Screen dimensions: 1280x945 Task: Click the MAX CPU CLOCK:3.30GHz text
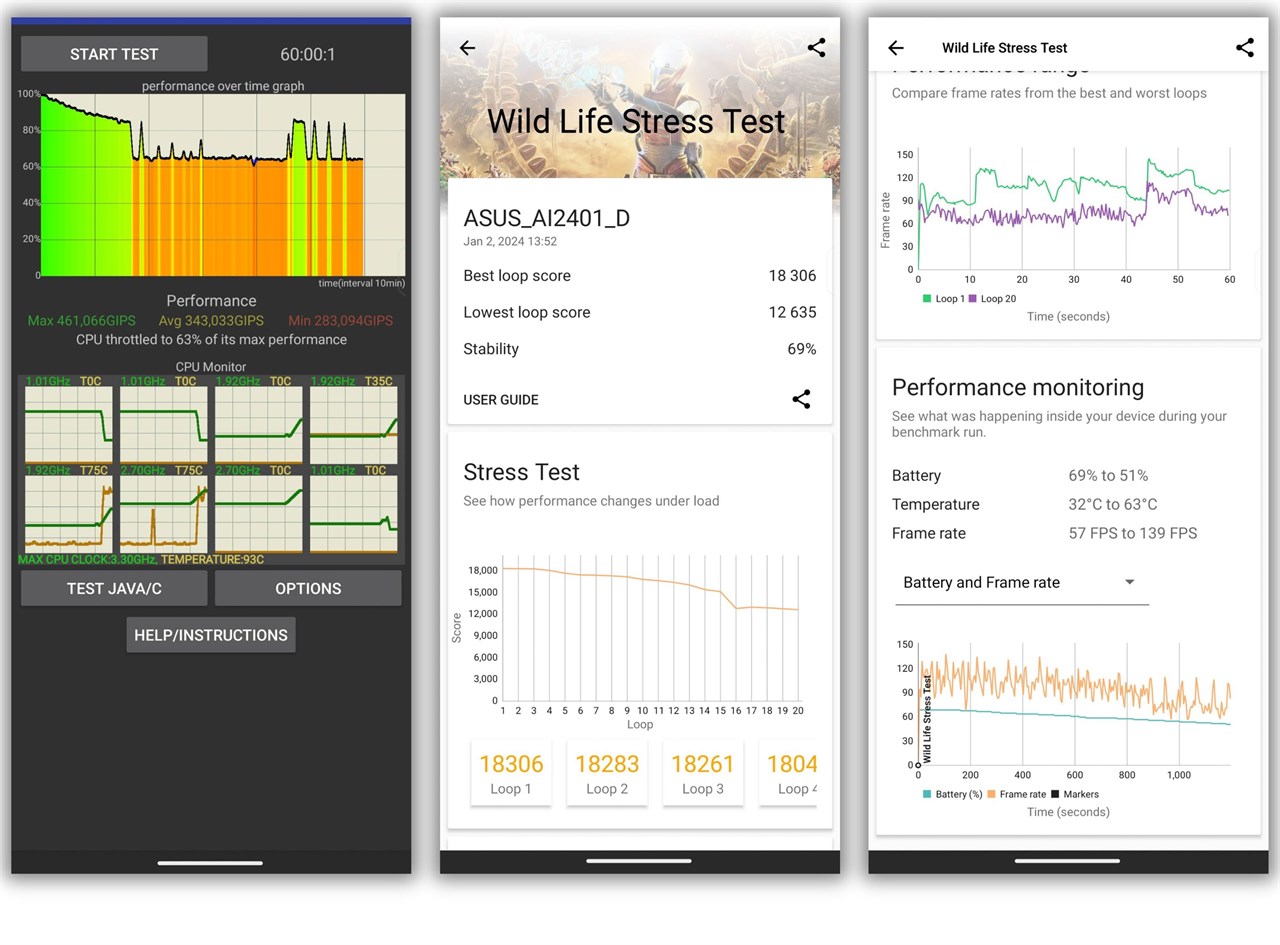(x=87, y=559)
